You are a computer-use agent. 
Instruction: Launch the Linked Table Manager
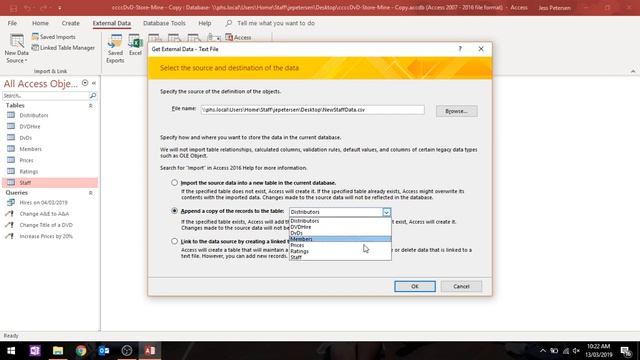click(63, 48)
